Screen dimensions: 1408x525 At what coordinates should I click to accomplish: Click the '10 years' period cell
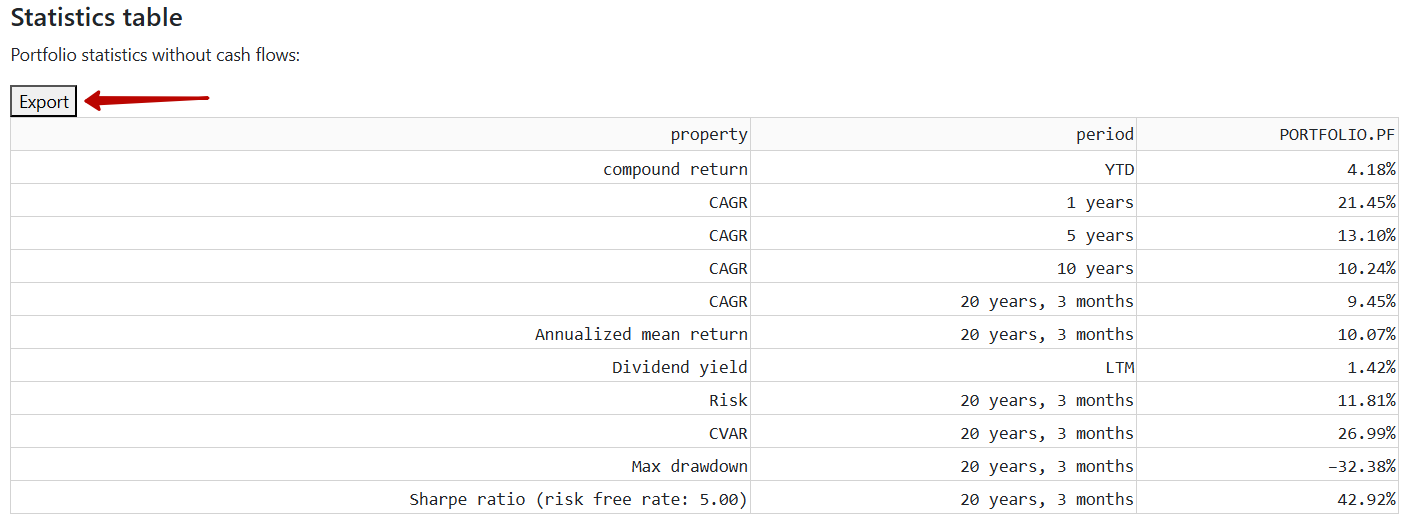[943, 267]
